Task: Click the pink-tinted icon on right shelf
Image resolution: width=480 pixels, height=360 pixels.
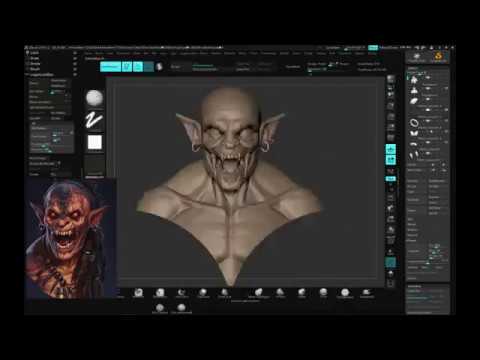Action: (391, 171)
